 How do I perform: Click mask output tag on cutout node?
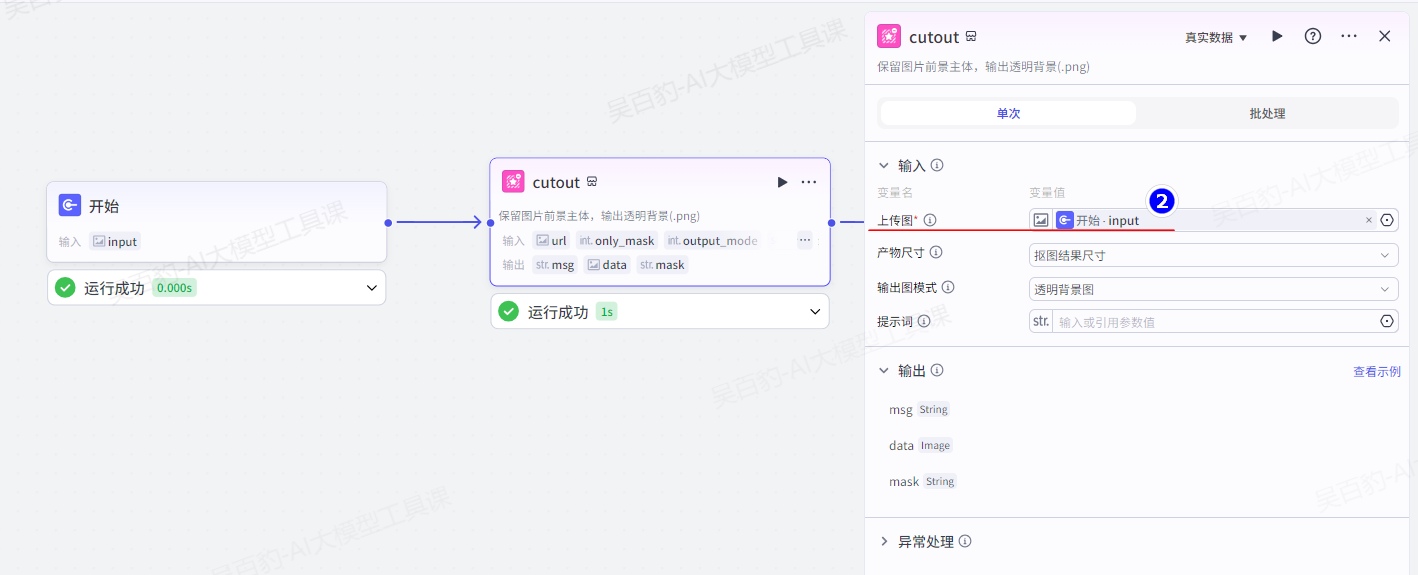(x=662, y=265)
